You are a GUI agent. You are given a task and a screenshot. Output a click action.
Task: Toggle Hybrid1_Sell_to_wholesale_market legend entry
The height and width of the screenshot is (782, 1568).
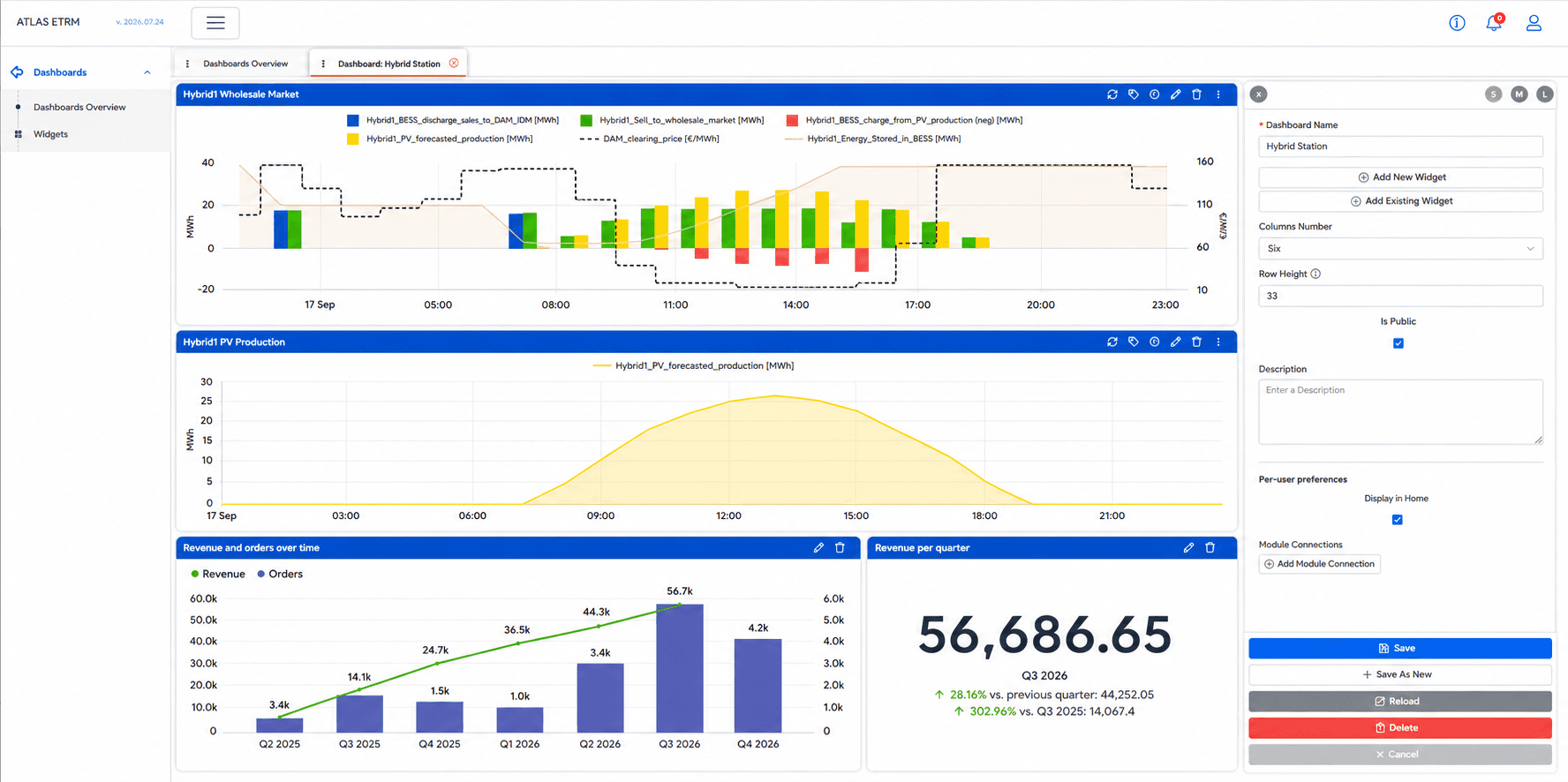click(672, 120)
